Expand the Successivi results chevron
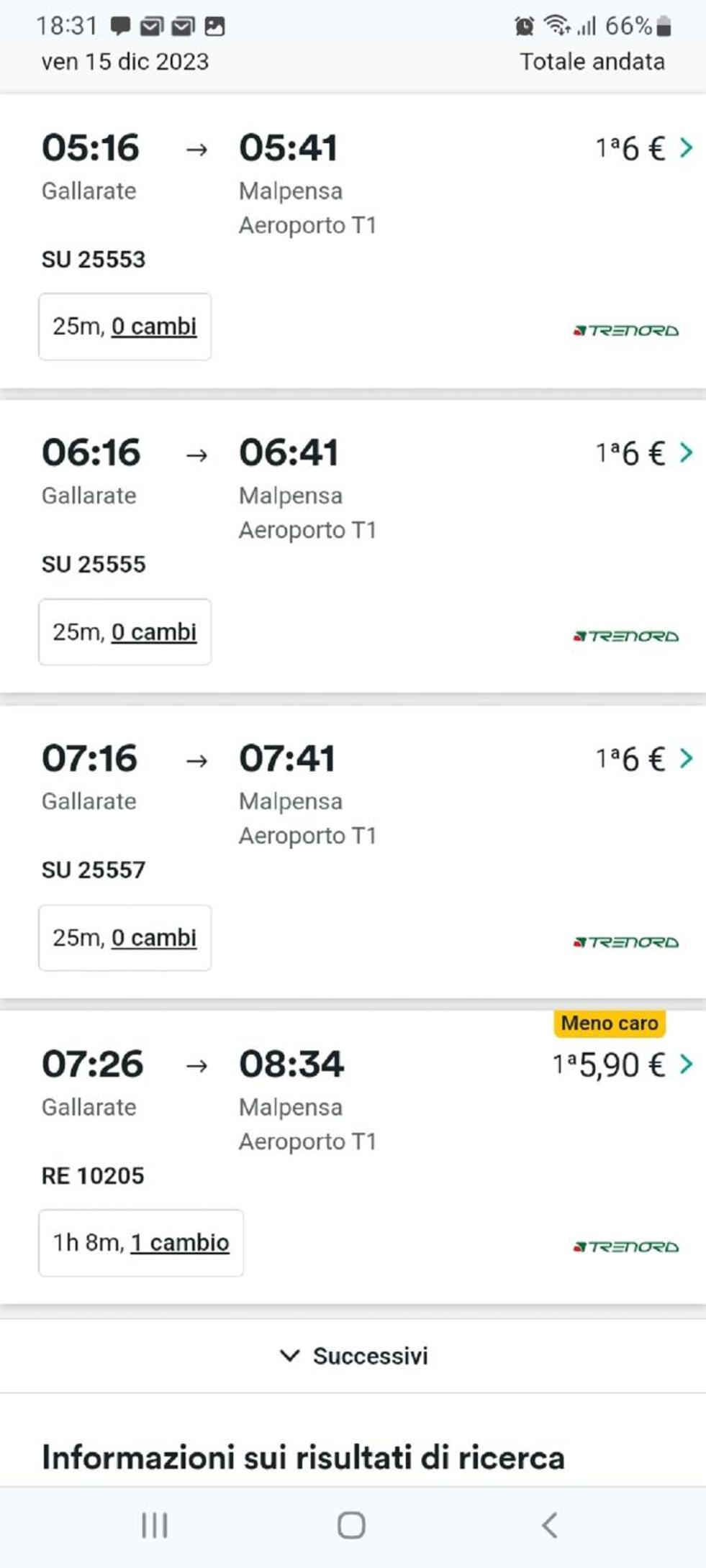This screenshot has width=706, height=1568. click(x=289, y=1356)
